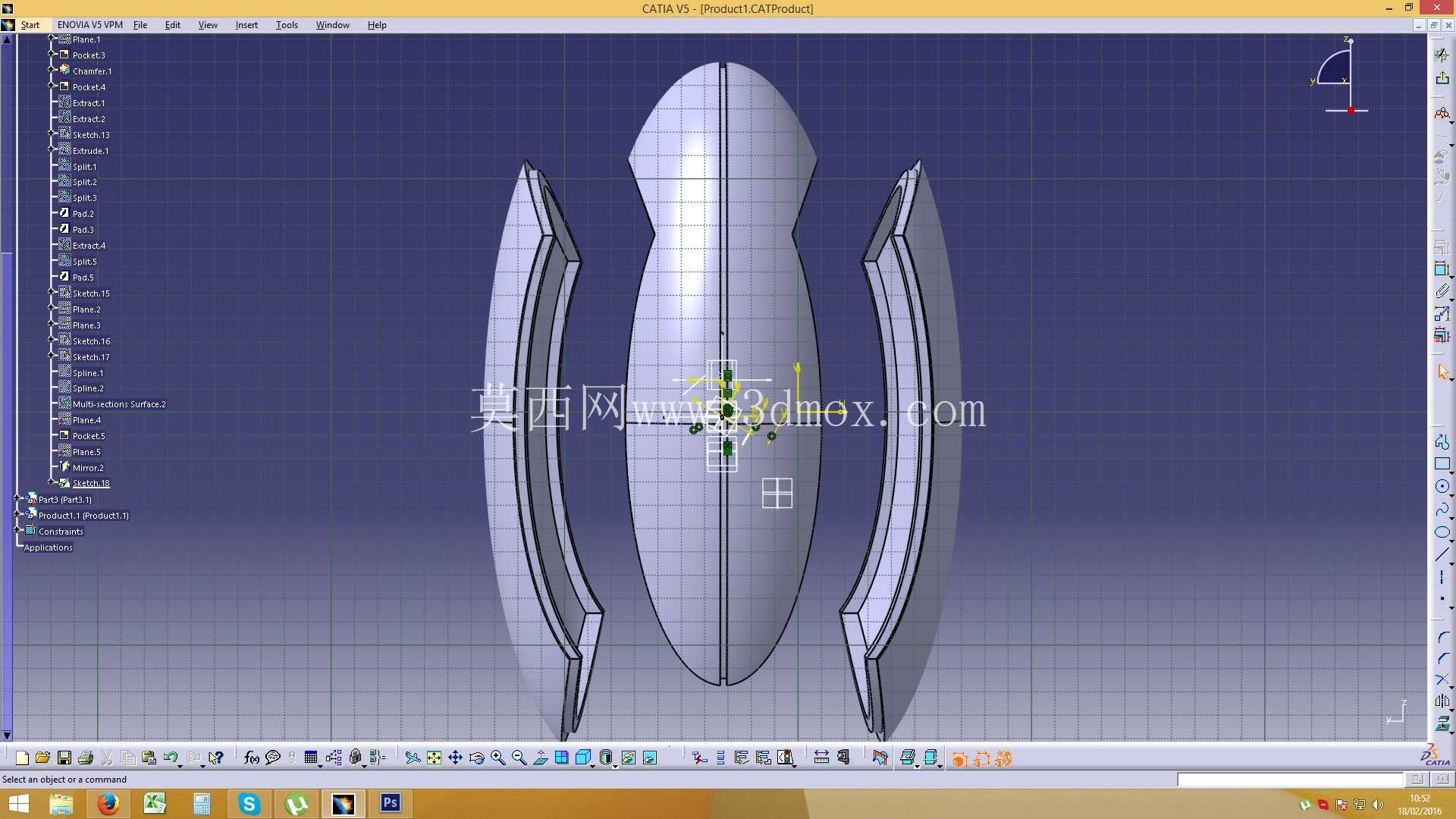This screenshot has height=819, width=1456.
Task: Open the Tools menu
Action: (x=287, y=25)
